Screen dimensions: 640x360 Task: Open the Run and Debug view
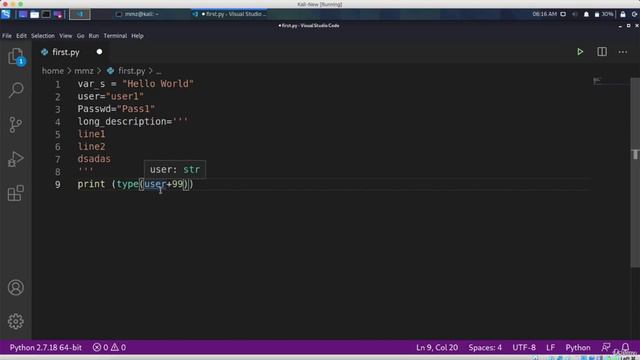pos(16,159)
